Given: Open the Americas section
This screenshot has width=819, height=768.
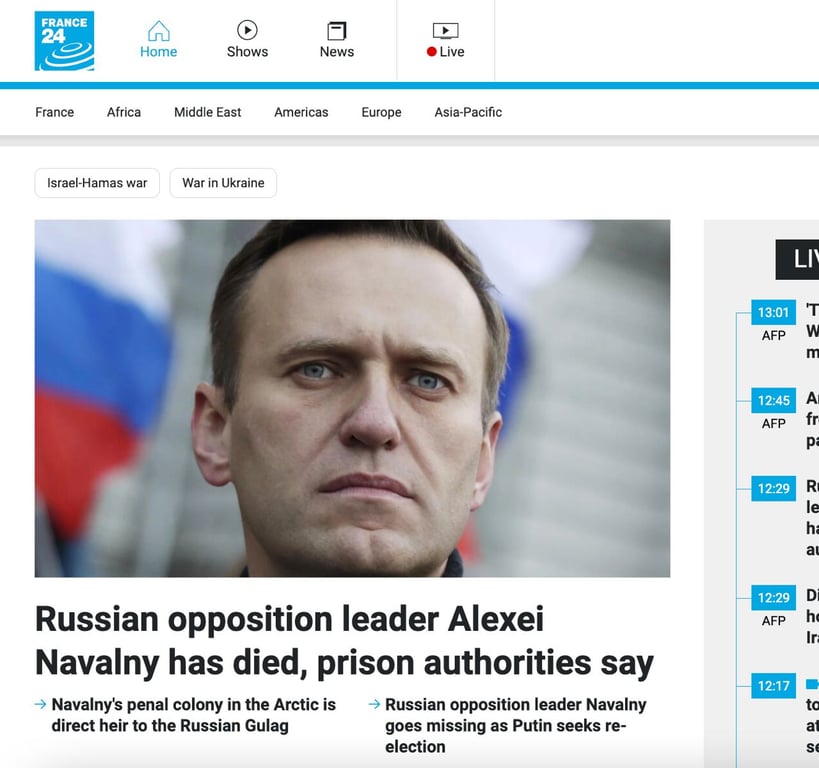Looking at the screenshot, I should (x=301, y=112).
